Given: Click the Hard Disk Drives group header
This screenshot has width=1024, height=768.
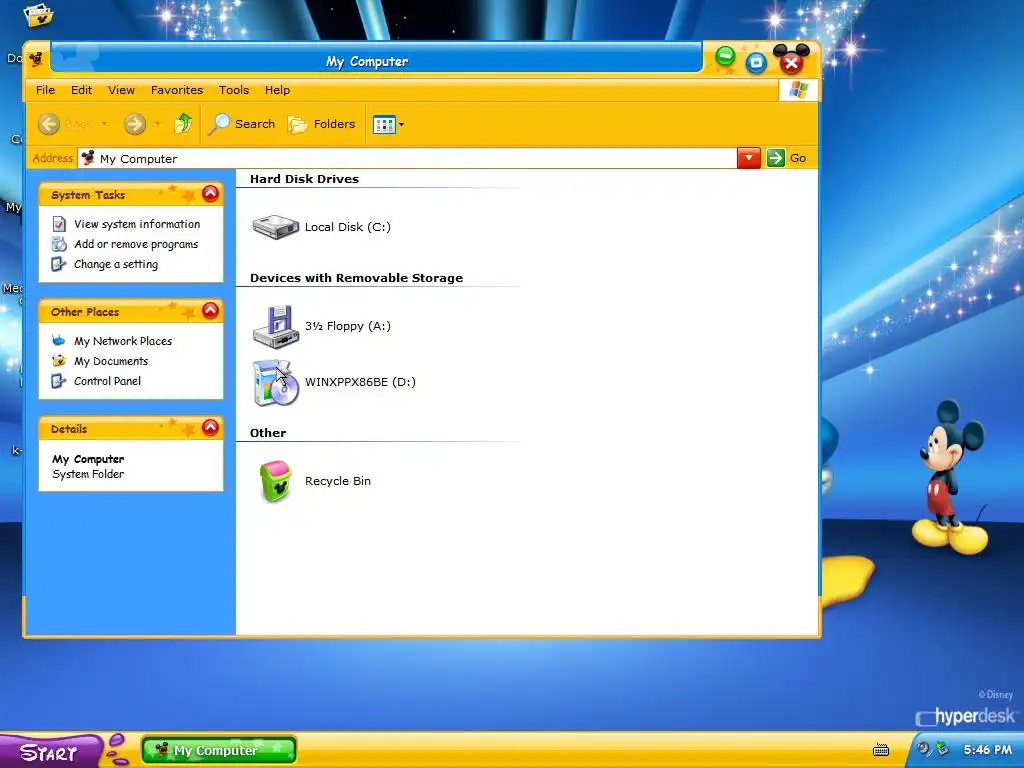Looking at the screenshot, I should 304,179.
